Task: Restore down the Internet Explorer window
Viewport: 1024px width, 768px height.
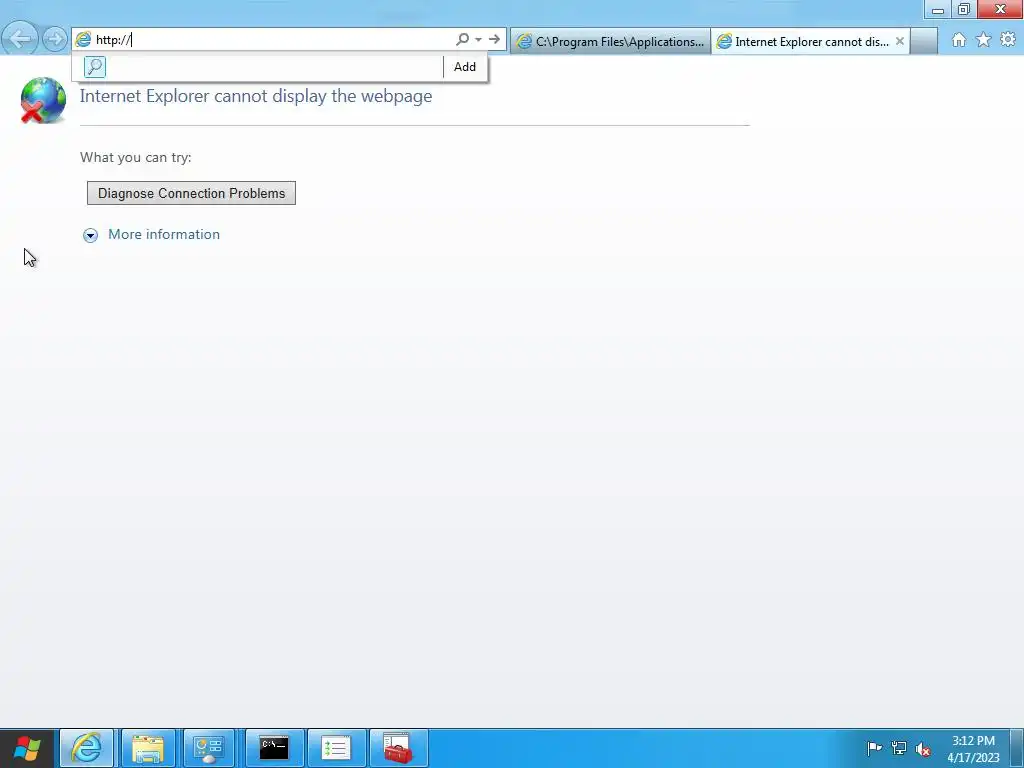Action: tap(964, 10)
